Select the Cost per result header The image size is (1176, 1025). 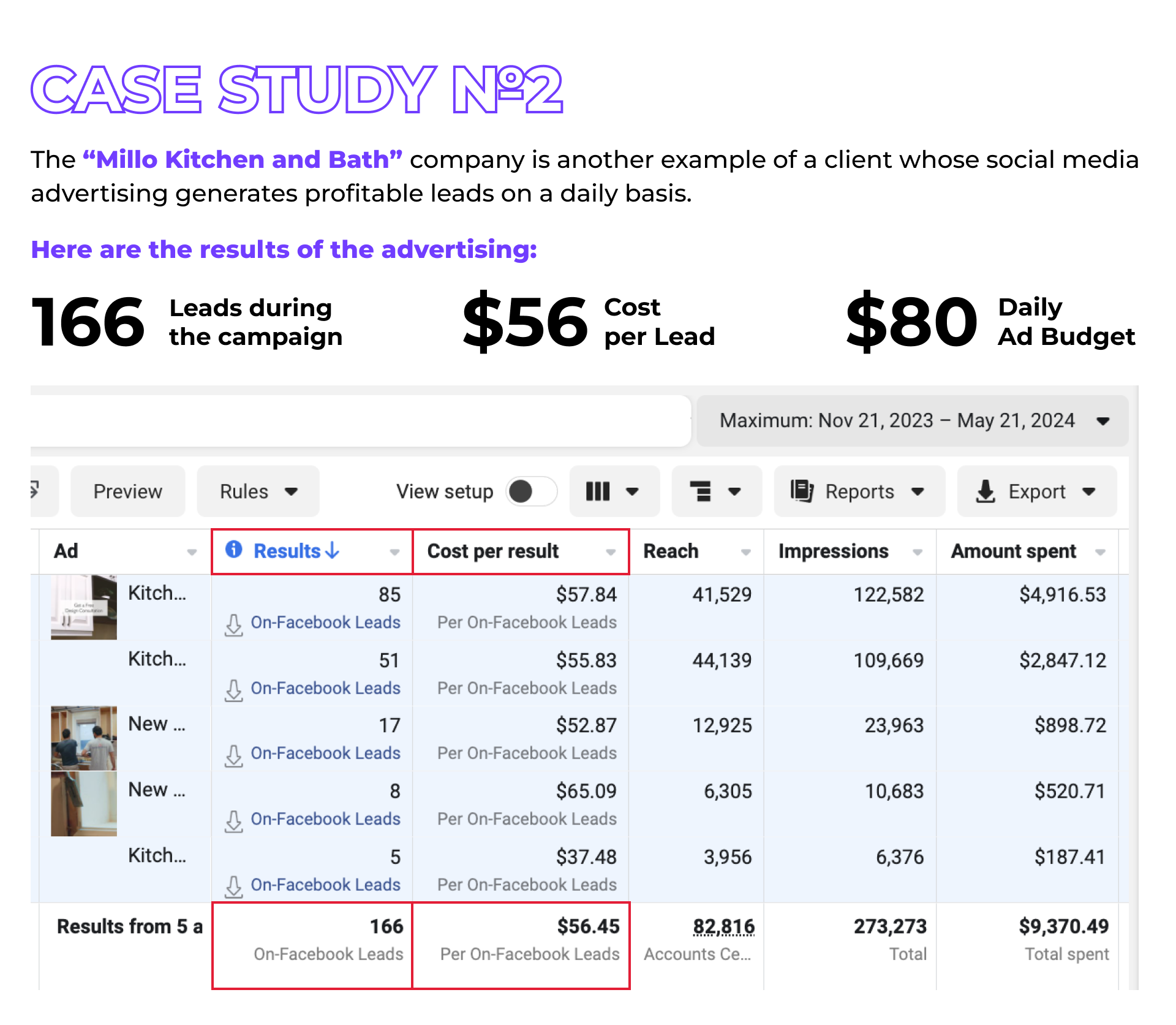(492, 551)
